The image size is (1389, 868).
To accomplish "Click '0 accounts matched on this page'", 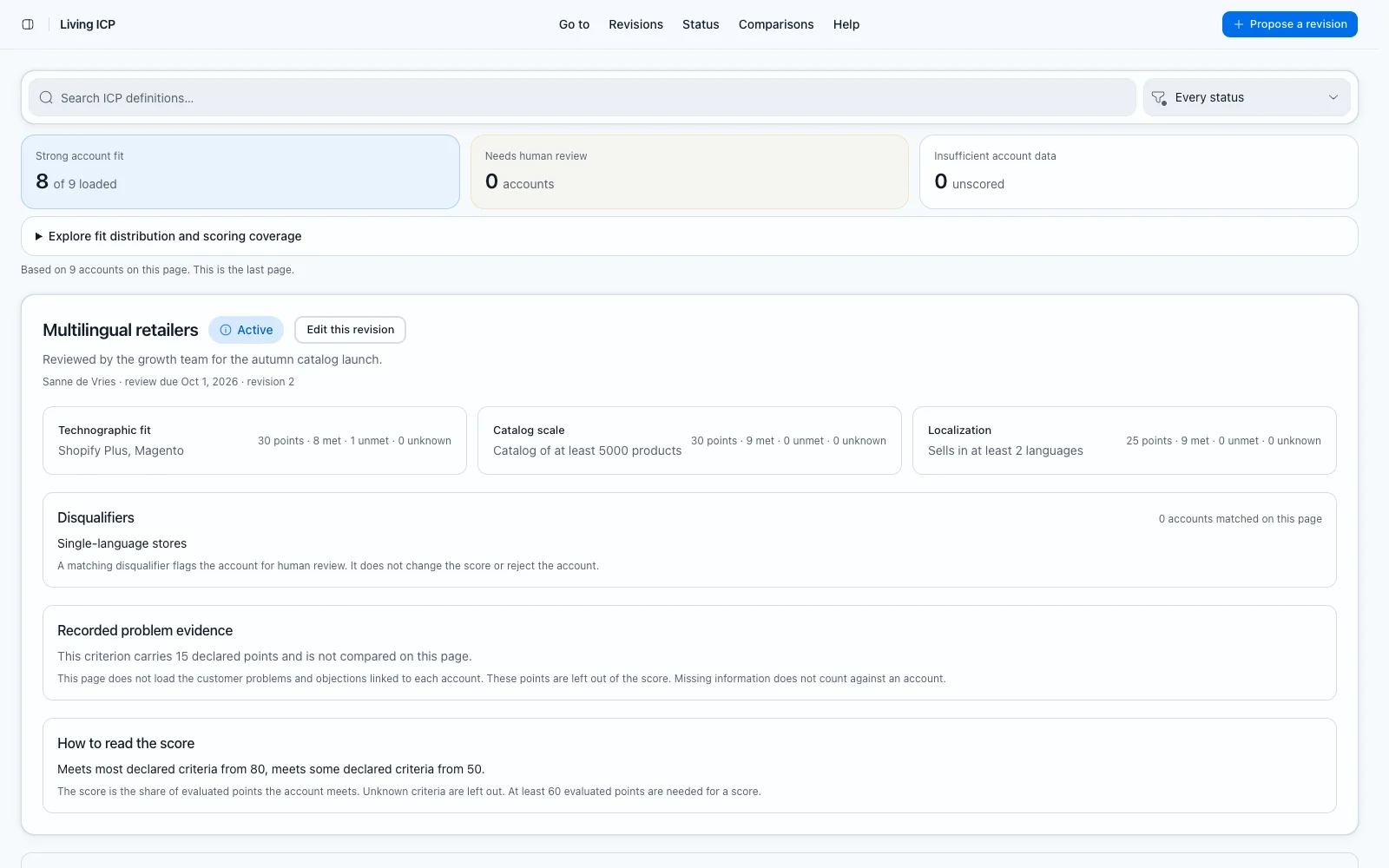I will pos(1241,519).
